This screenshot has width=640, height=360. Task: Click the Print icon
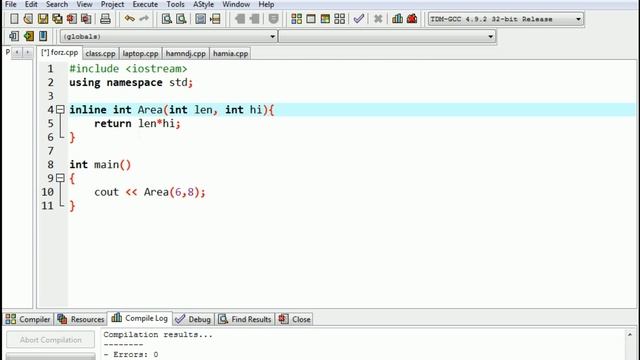(105, 19)
